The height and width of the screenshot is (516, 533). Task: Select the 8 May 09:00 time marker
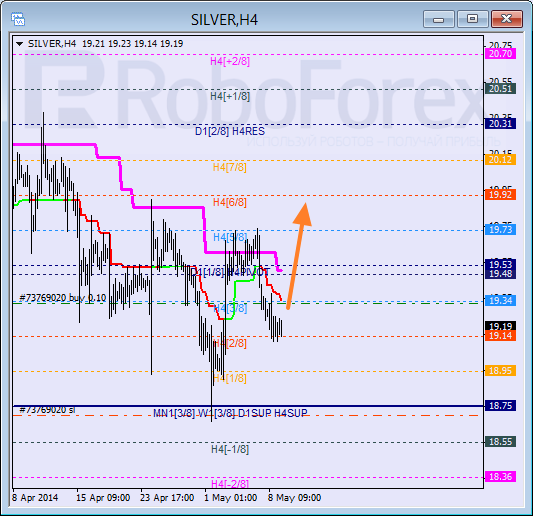pyautogui.click(x=294, y=498)
